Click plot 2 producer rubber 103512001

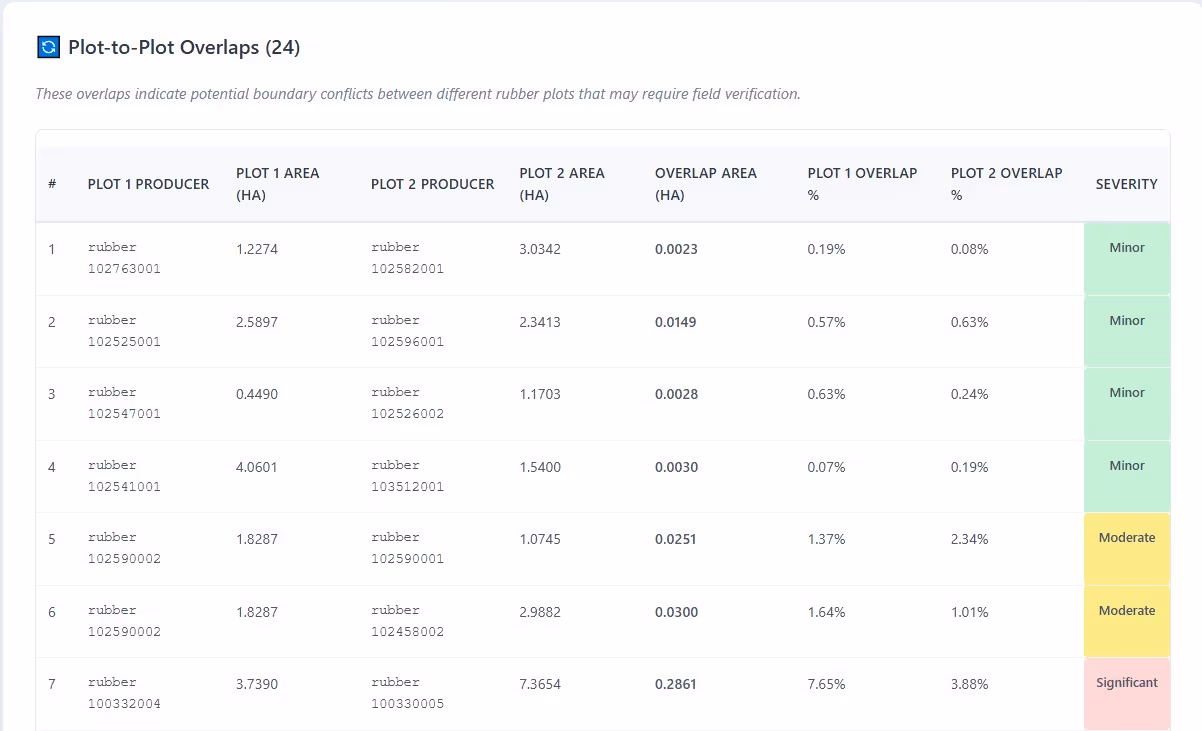pyautogui.click(x=408, y=476)
